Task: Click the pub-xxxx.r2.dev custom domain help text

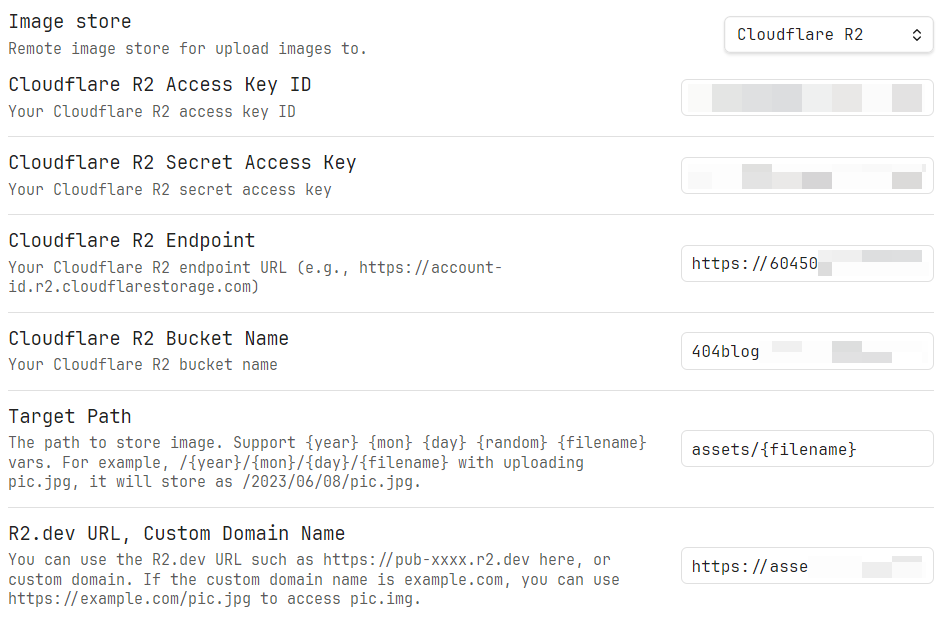Action: (x=314, y=579)
